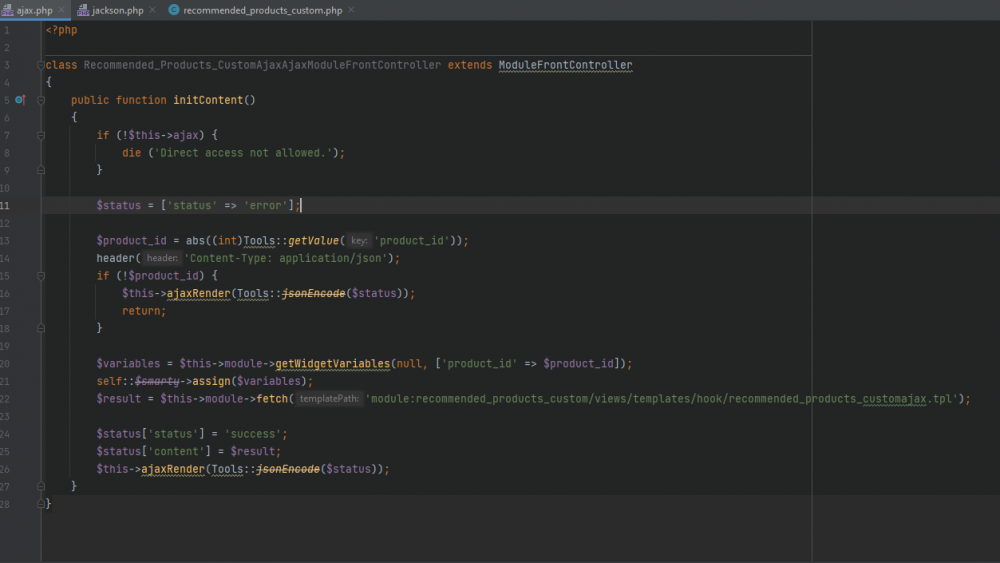Collapse the initContent function at line 5
The image size is (1000, 563).
pos(41,100)
